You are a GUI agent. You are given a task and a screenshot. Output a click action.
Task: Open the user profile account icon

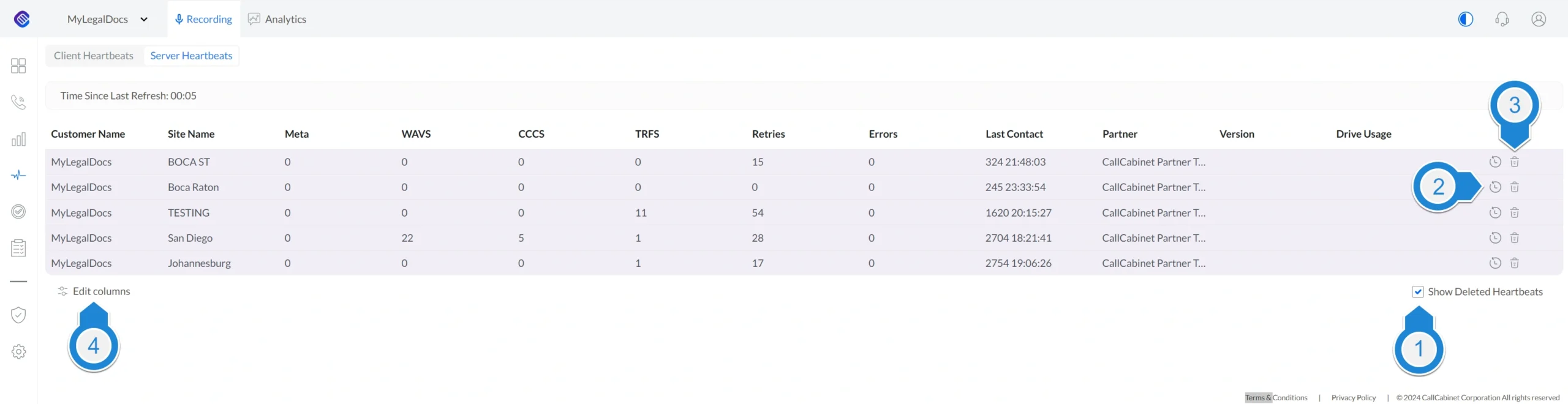click(x=1539, y=19)
